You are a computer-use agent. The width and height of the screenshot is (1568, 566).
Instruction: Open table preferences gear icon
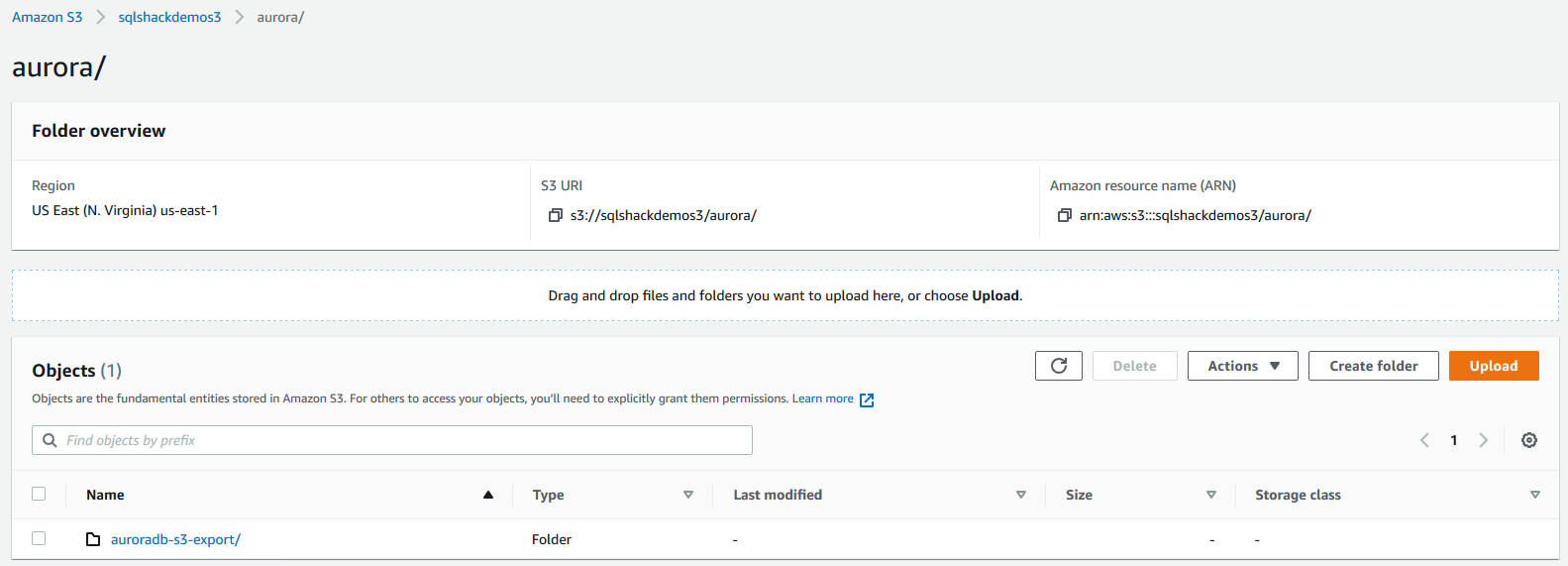coord(1529,440)
